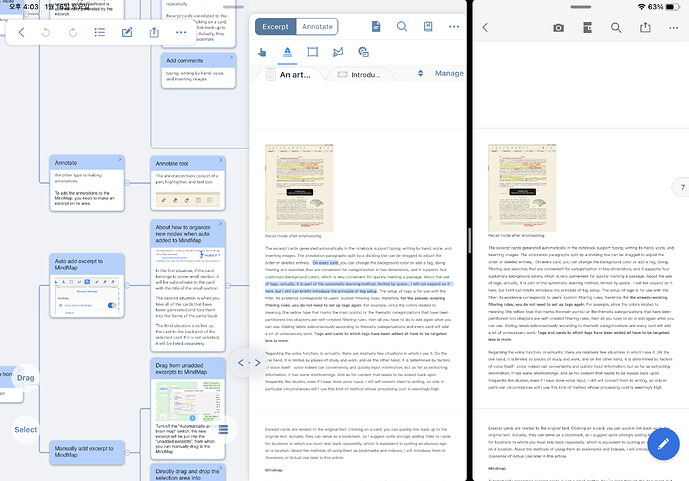The height and width of the screenshot is (481, 689).
Task: Go back in the right window
Action: tap(485, 28)
